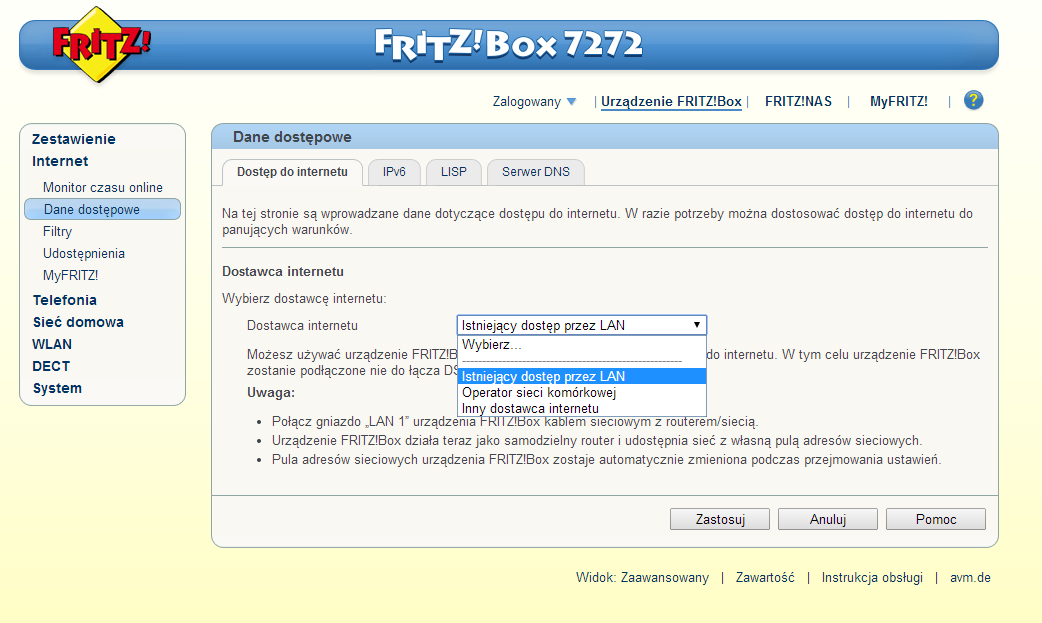Click the 'Dostawca internetu' section heading
Viewport: 1042px width, 623px height.
point(283,271)
